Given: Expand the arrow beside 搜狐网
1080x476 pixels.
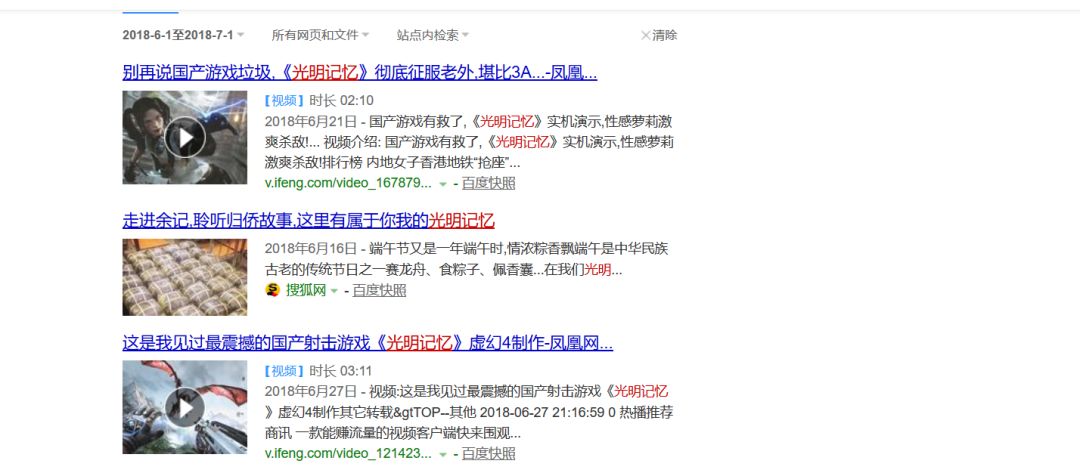Looking at the screenshot, I should 334,291.
